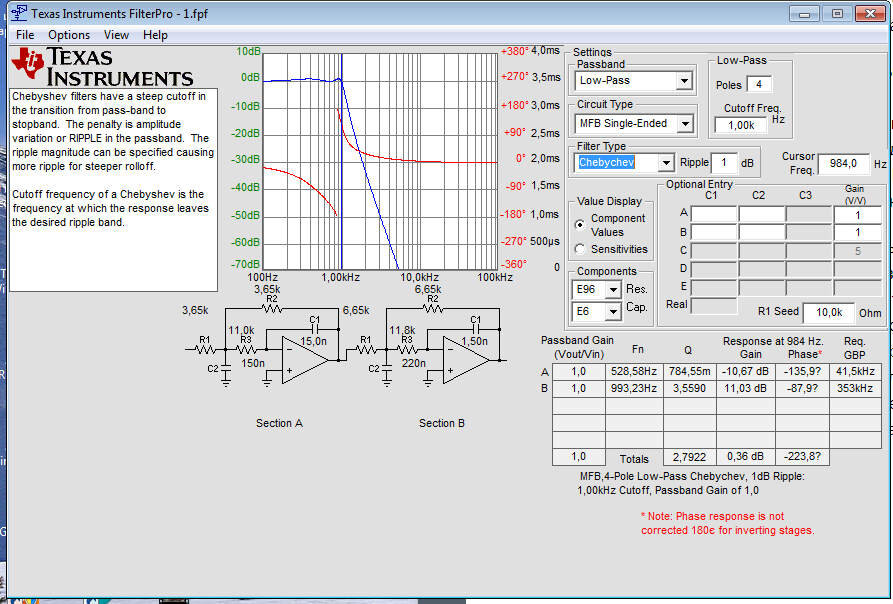Click Section B resistor value 11,8k
Image resolution: width=893 pixels, height=604 pixels.
coord(402,330)
